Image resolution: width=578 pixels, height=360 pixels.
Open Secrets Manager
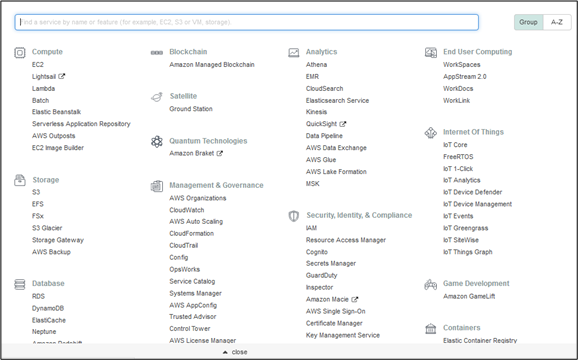pos(331,263)
